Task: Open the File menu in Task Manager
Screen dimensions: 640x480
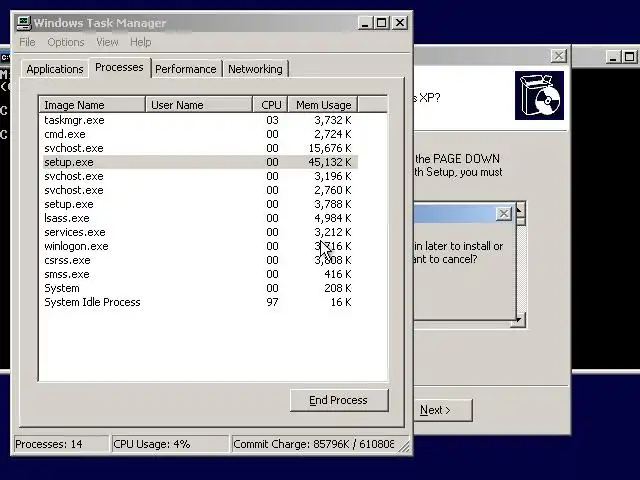Action: [27, 42]
